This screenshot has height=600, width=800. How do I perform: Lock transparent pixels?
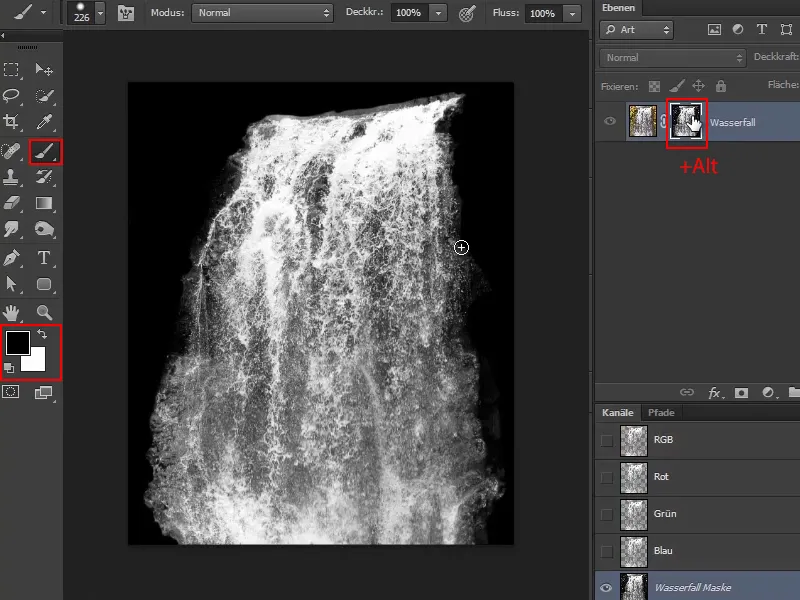[654, 86]
